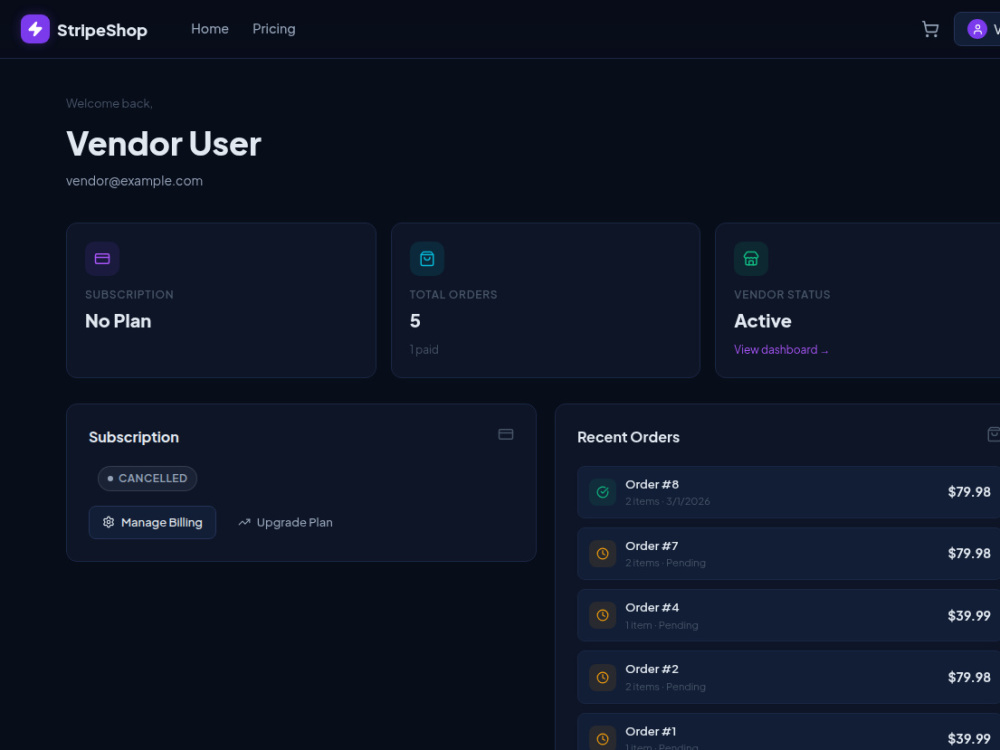Click the pending clock icon on Order #2
The width and height of the screenshot is (1000, 750).
tap(602, 677)
